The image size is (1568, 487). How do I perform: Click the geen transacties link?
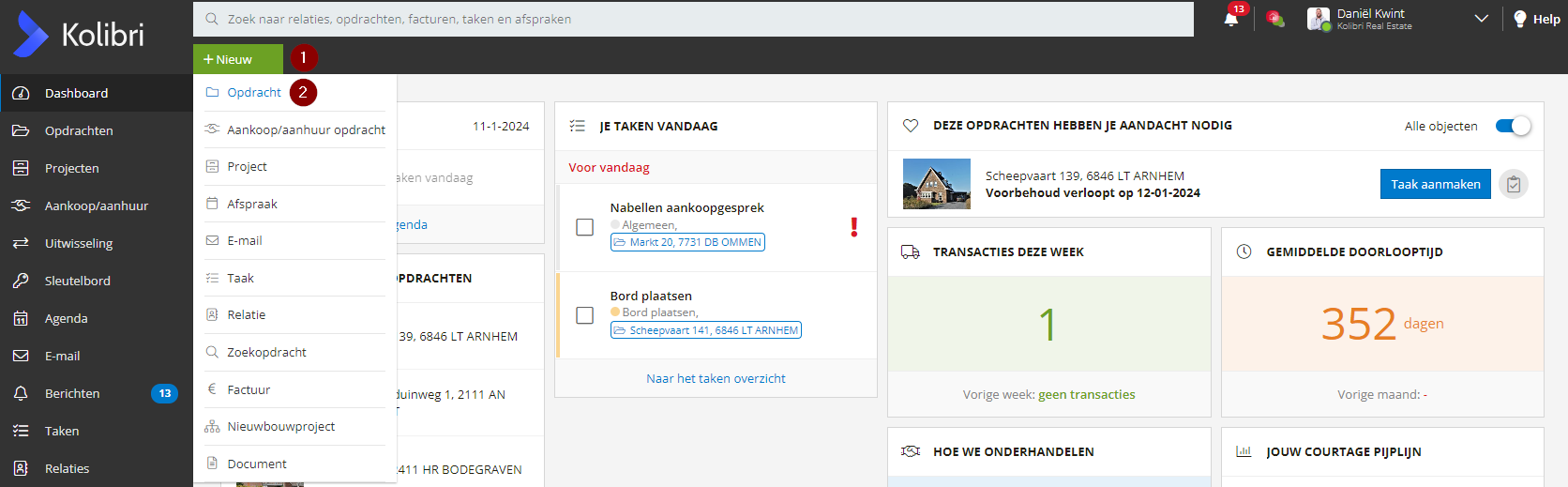[x=1087, y=394]
